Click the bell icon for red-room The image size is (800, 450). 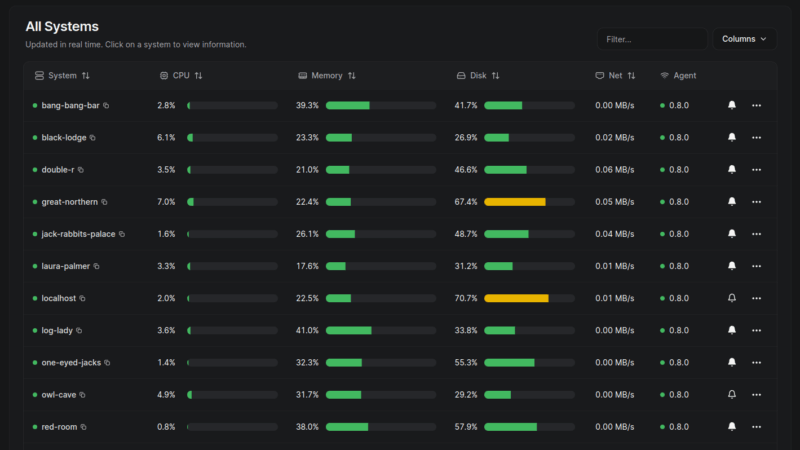pyautogui.click(x=731, y=426)
